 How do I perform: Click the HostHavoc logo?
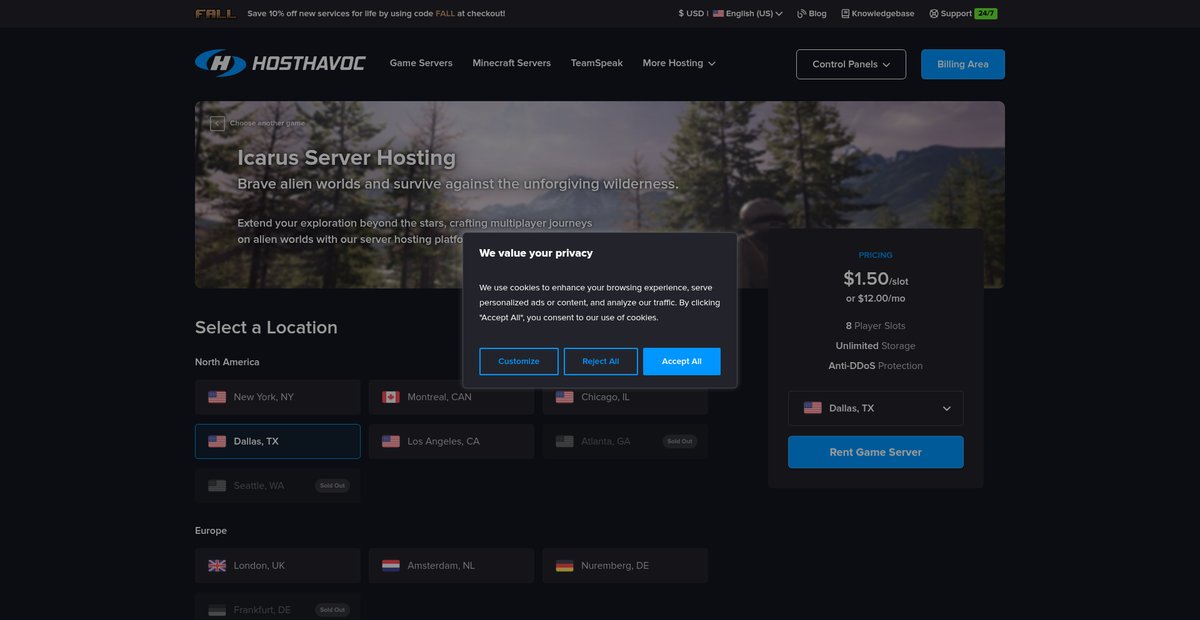coord(280,63)
